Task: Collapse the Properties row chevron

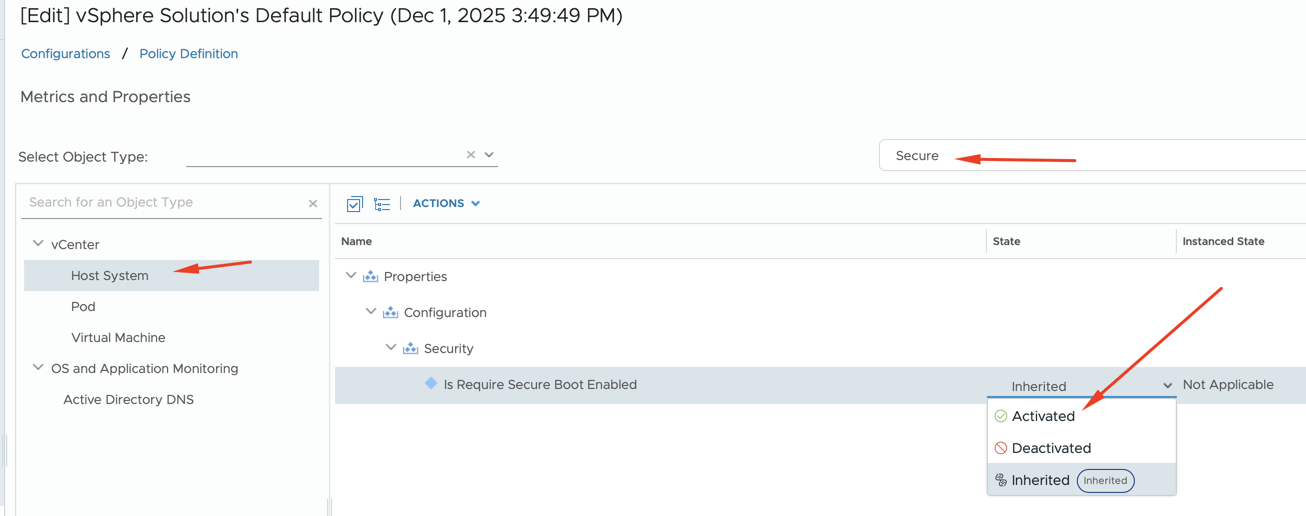Action: point(351,276)
